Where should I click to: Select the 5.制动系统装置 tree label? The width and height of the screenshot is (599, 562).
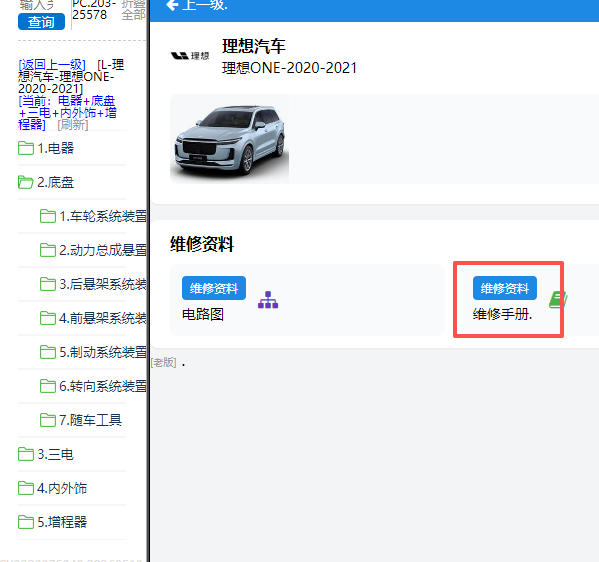pyautogui.click(x=103, y=352)
